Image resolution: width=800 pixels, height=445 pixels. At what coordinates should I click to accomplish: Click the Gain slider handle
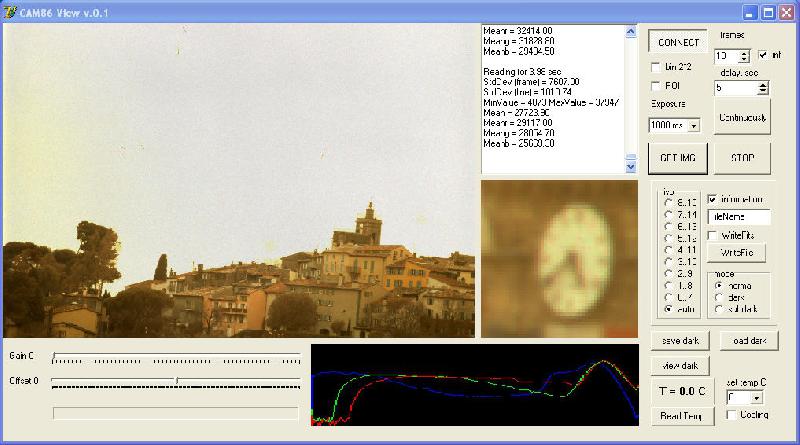coord(54,356)
